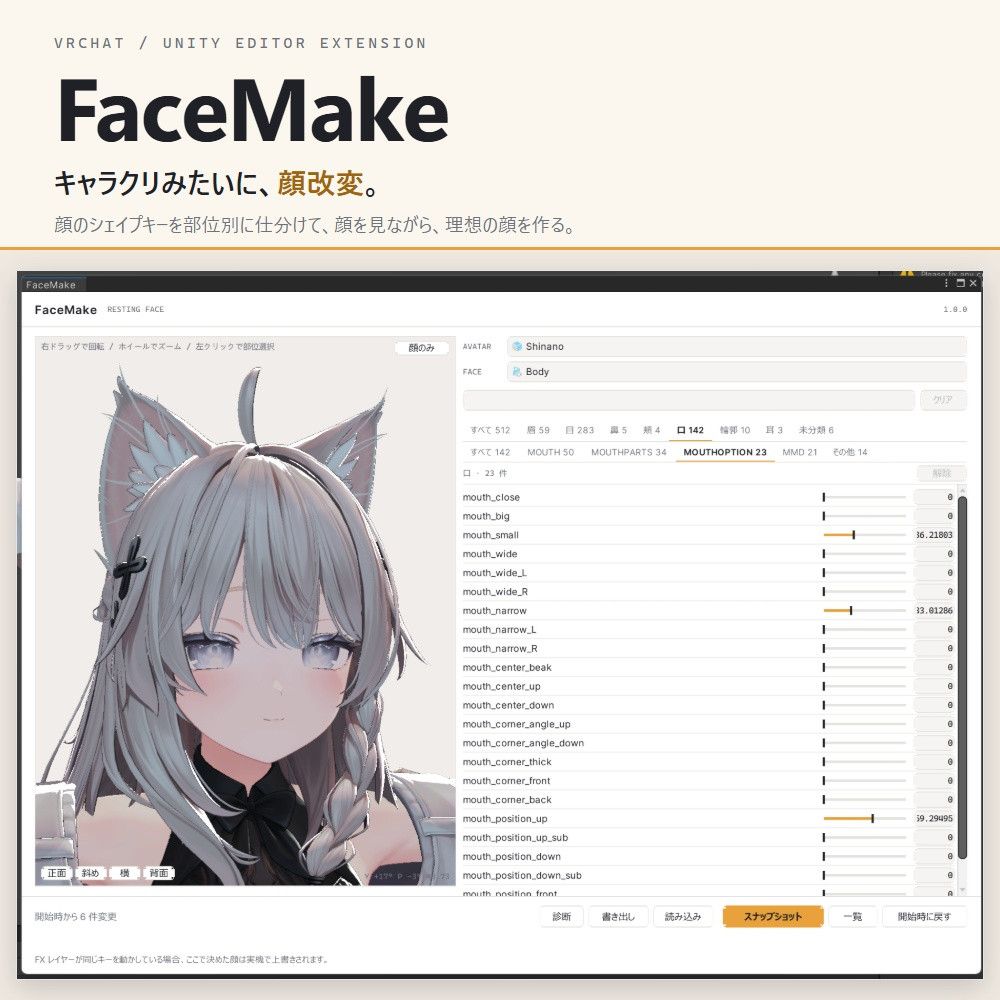
Task: Switch to the すべて 512 category tab
Action: 490,430
